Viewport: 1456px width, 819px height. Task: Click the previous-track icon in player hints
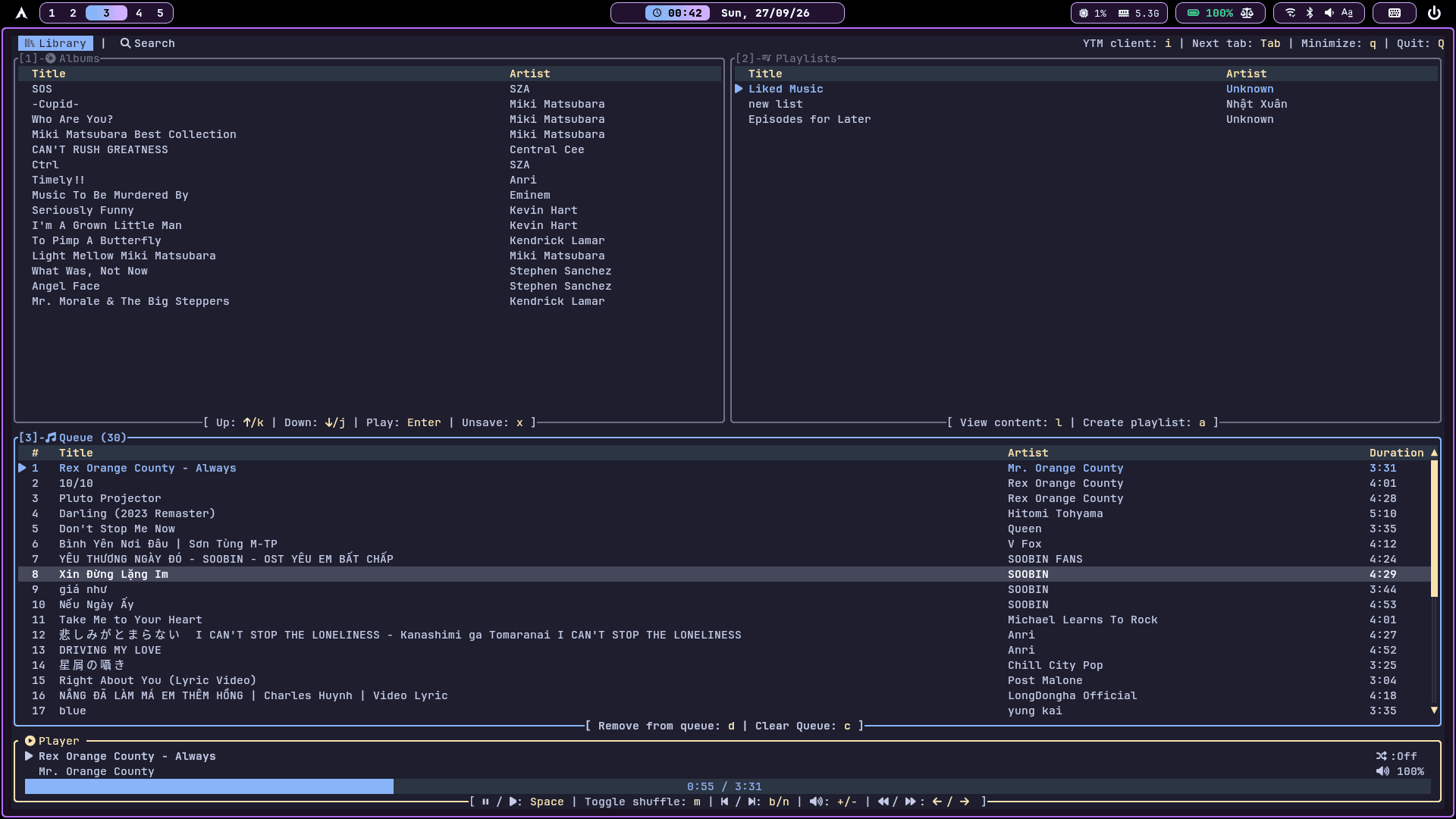point(725,802)
